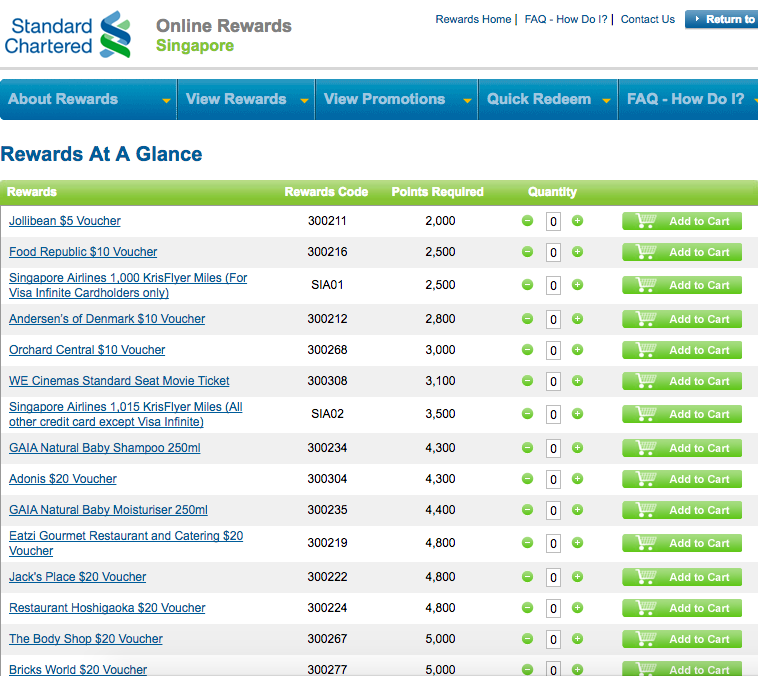
Task: Decrease quantity for Andersen's of Denmark Voucher
Action: click(x=527, y=319)
